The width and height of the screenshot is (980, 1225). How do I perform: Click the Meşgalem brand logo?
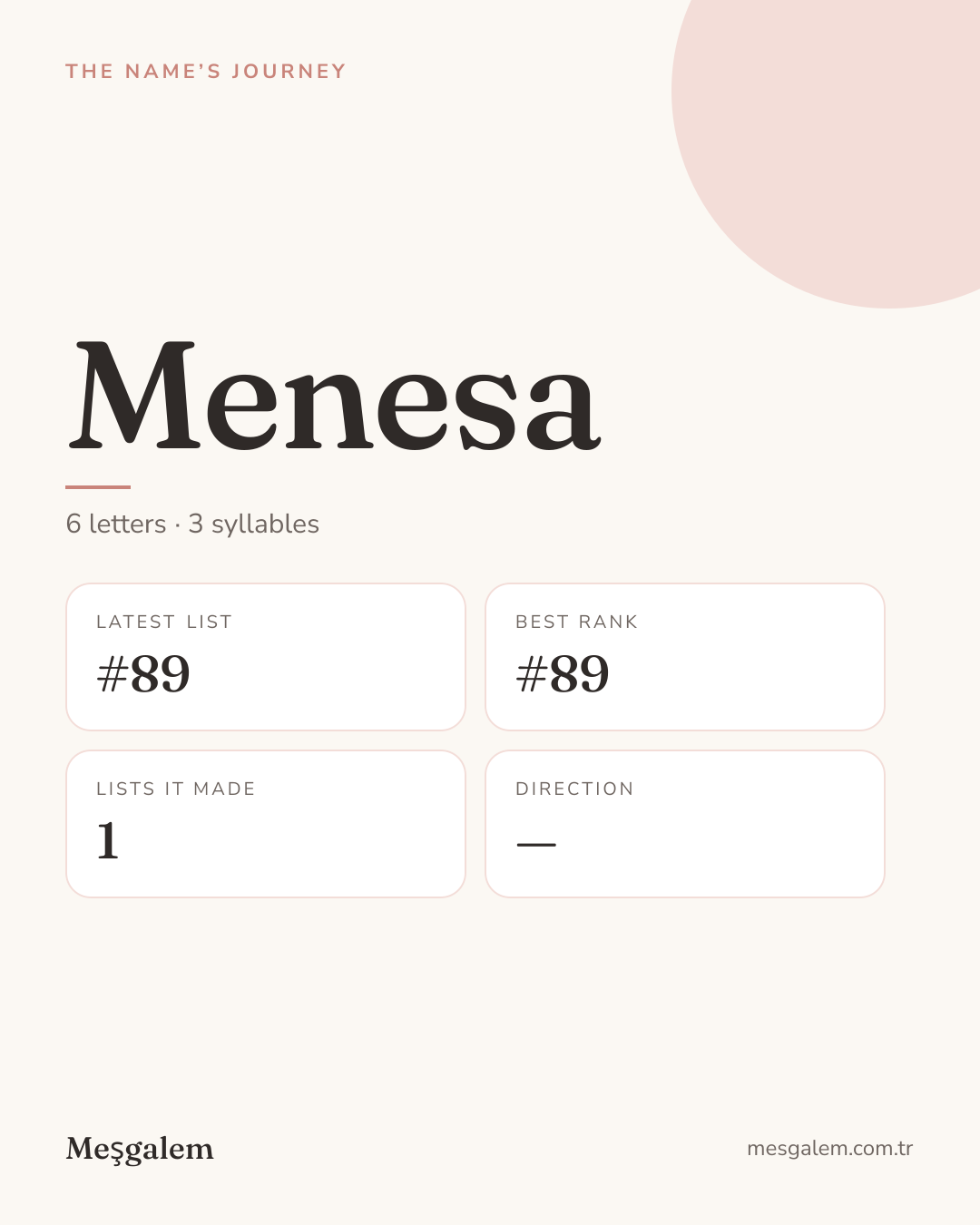[140, 1149]
